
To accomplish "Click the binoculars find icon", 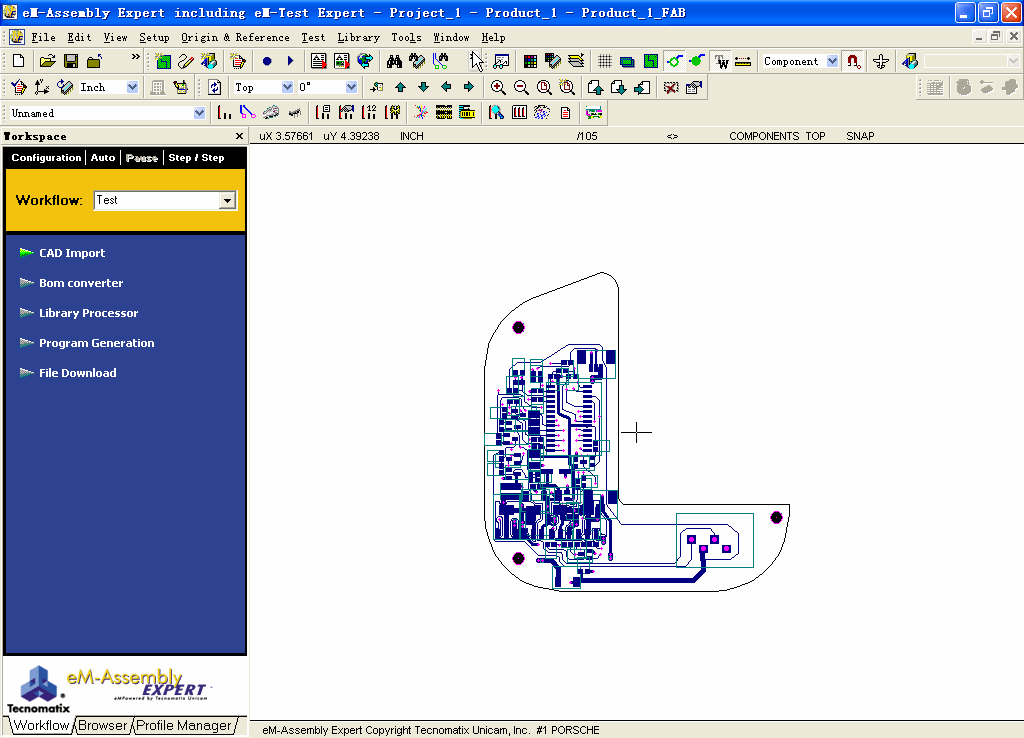I will coord(394,61).
